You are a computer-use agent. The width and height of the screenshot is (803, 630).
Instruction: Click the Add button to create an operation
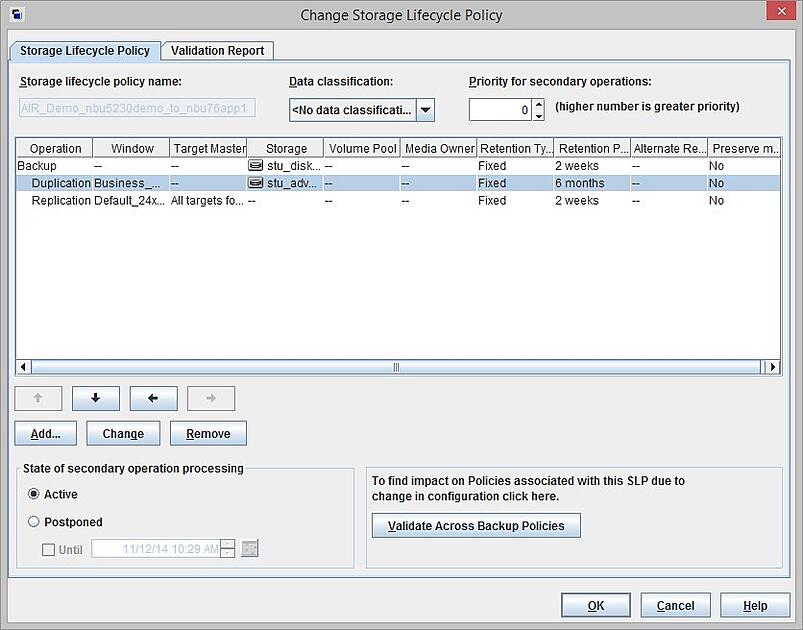pyautogui.click(x=44, y=433)
